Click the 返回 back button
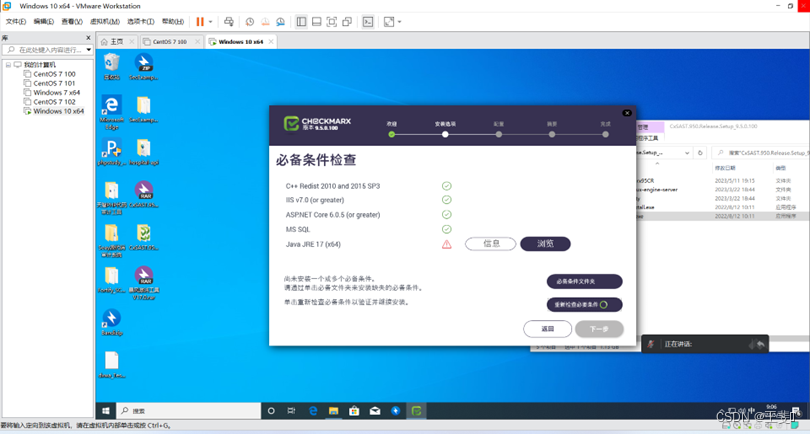This screenshot has height=434, width=810. click(547, 329)
